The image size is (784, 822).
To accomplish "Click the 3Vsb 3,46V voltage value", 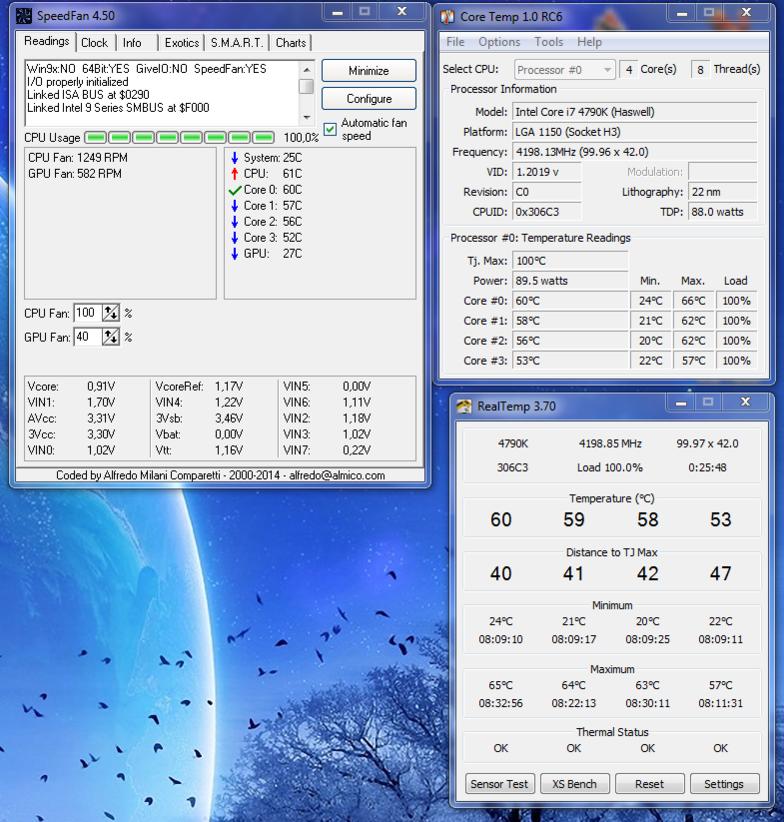I will tap(229, 418).
